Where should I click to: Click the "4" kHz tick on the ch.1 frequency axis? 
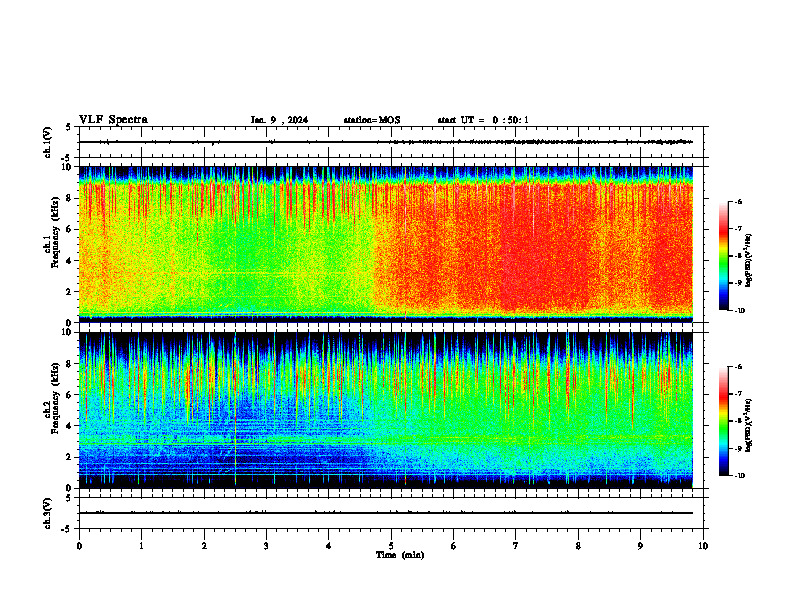[70, 261]
